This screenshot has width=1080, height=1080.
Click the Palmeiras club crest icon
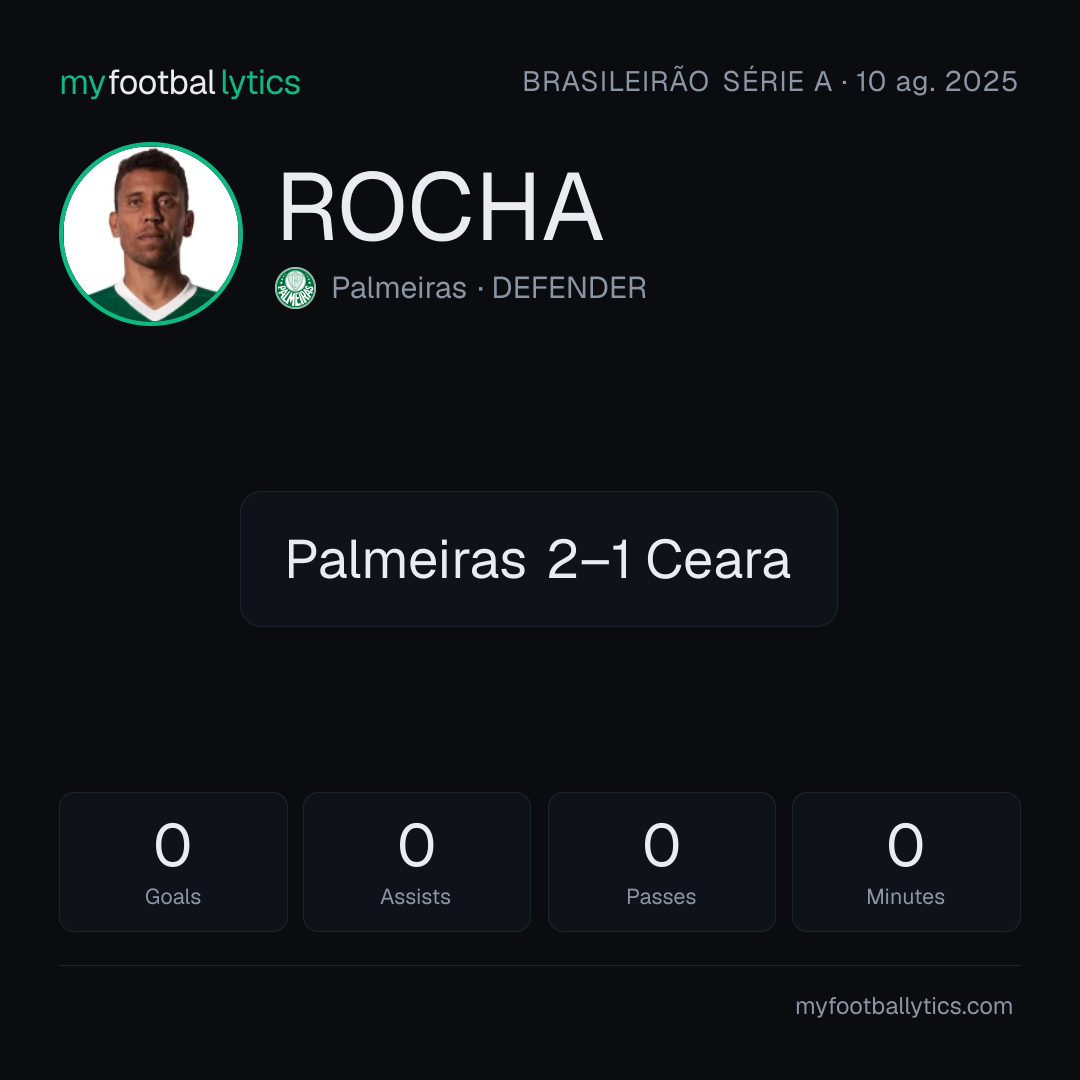(295, 288)
